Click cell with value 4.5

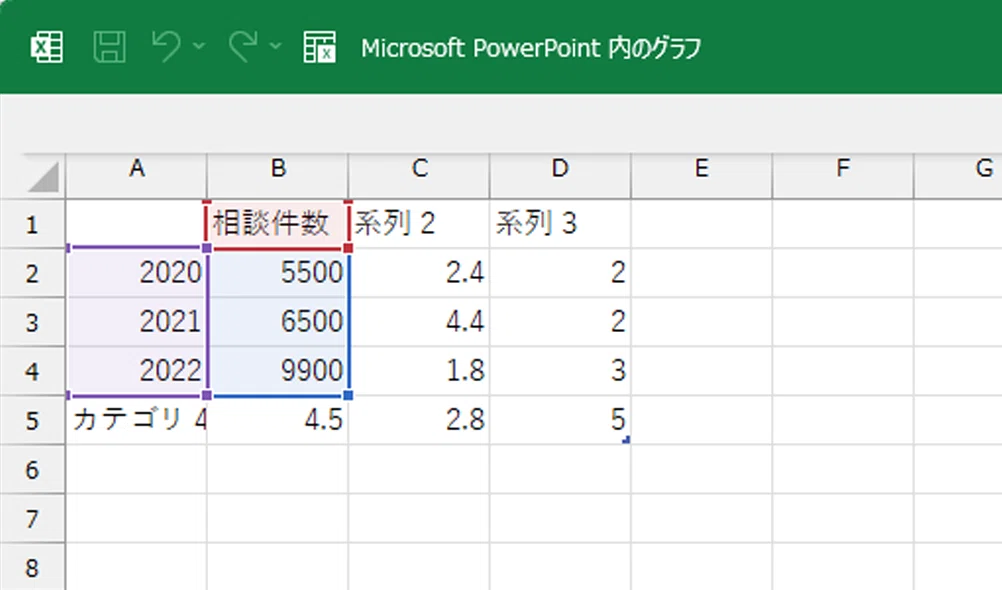click(x=278, y=421)
